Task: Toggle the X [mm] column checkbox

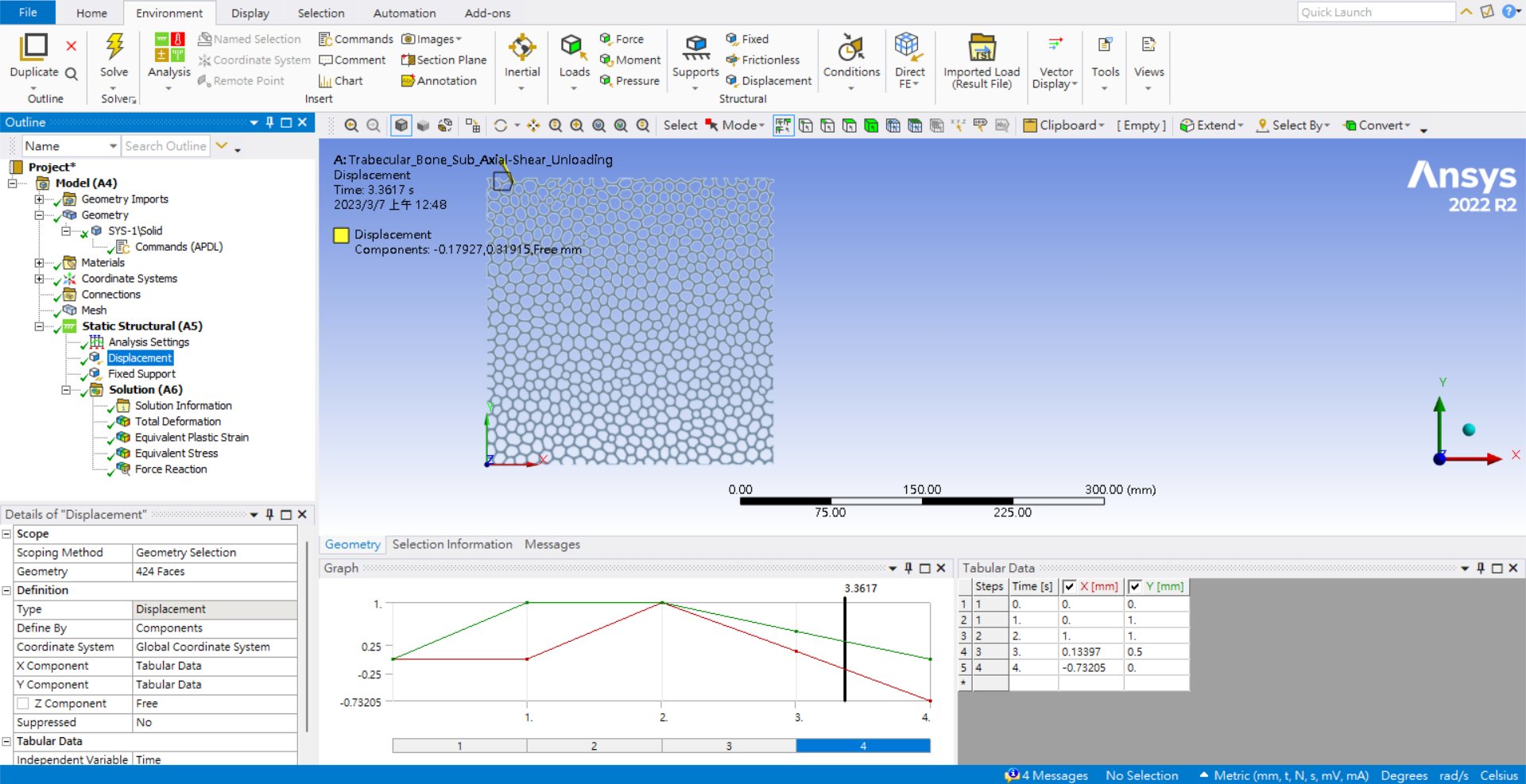Action: tap(1070, 587)
